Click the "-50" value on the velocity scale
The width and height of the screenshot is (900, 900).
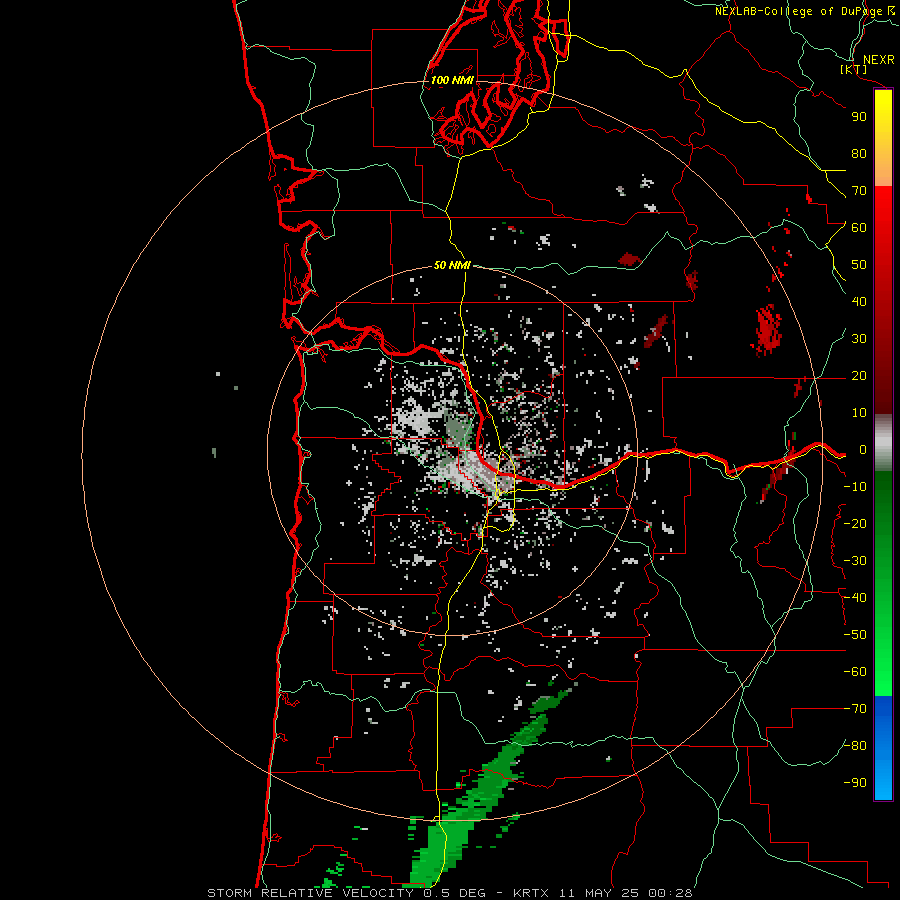click(855, 635)
